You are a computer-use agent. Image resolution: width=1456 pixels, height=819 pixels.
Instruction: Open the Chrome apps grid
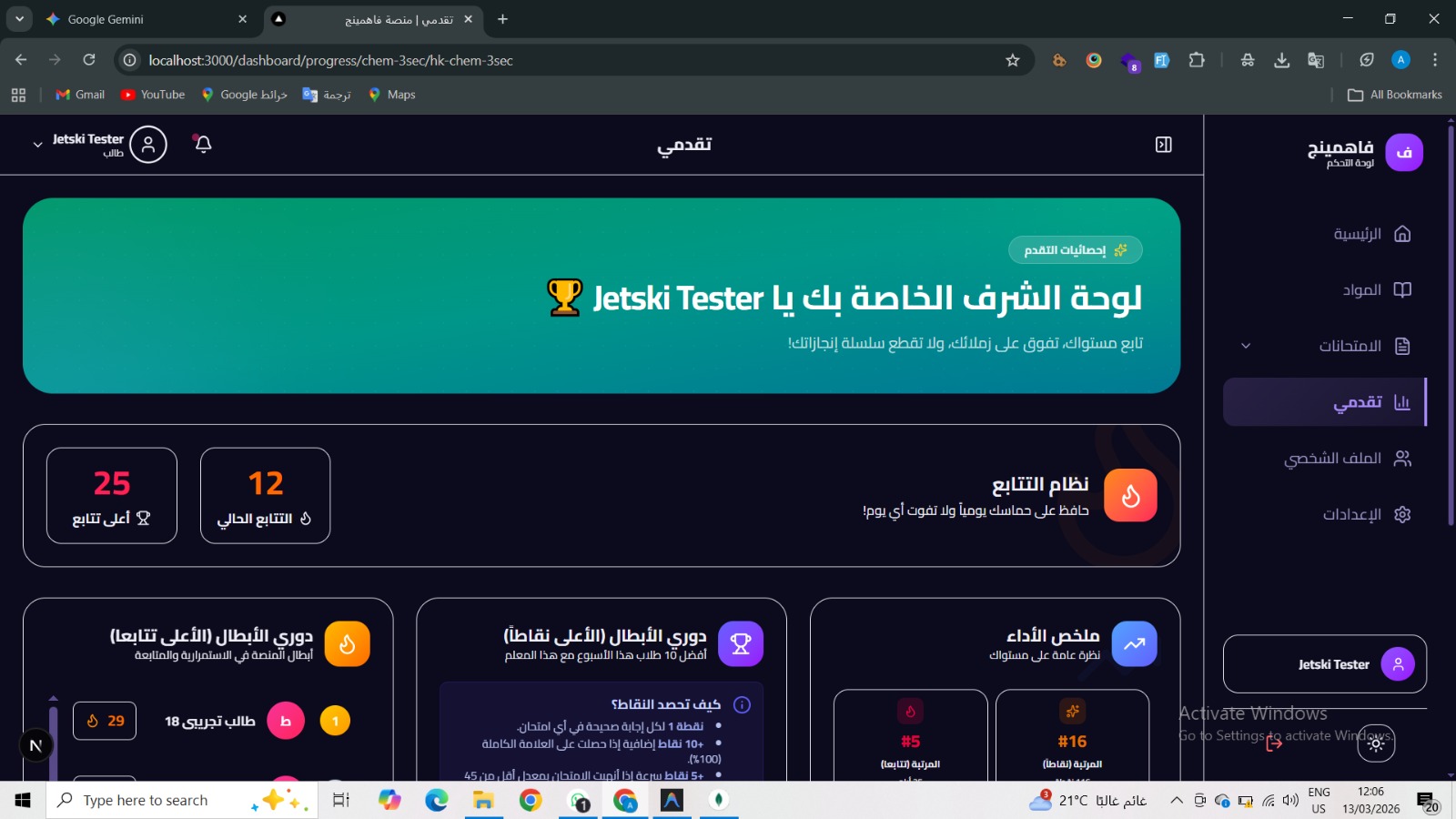[x=18, y=95]
